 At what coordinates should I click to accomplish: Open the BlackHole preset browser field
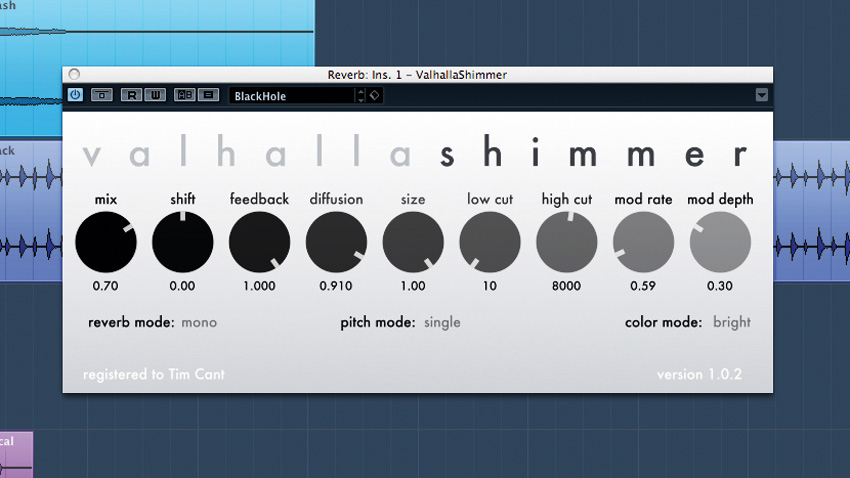pos(292,96)
